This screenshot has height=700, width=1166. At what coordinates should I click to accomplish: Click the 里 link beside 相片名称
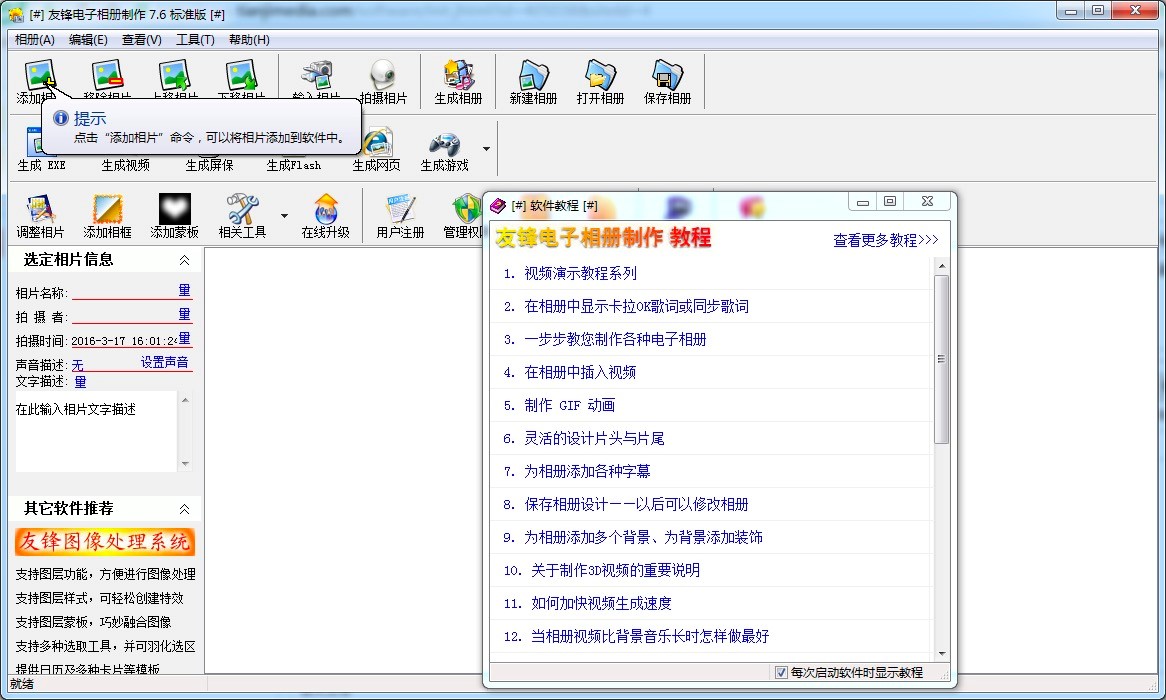click(184, 290)
